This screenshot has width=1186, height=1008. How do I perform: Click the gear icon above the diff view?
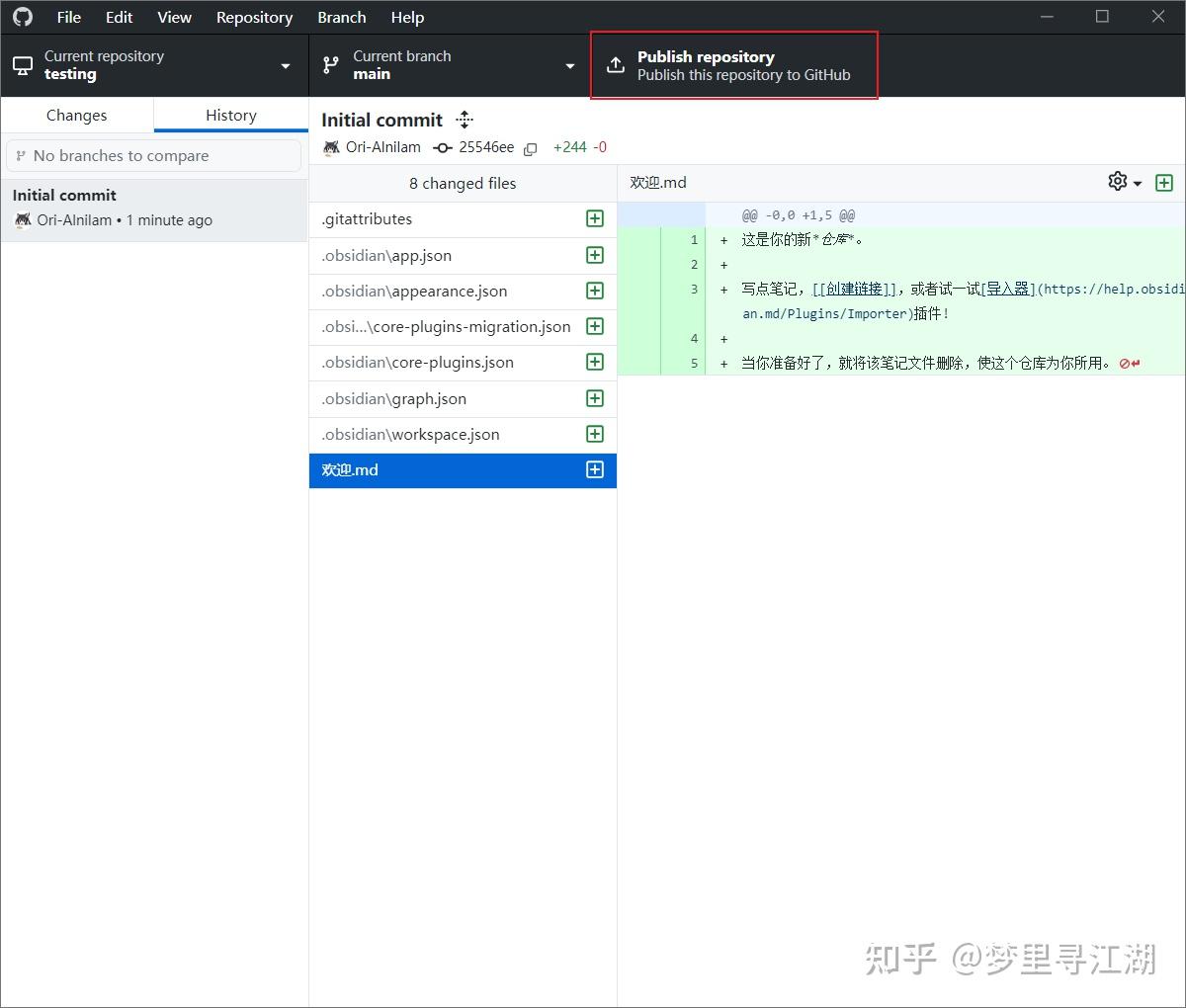[1116, 182]
